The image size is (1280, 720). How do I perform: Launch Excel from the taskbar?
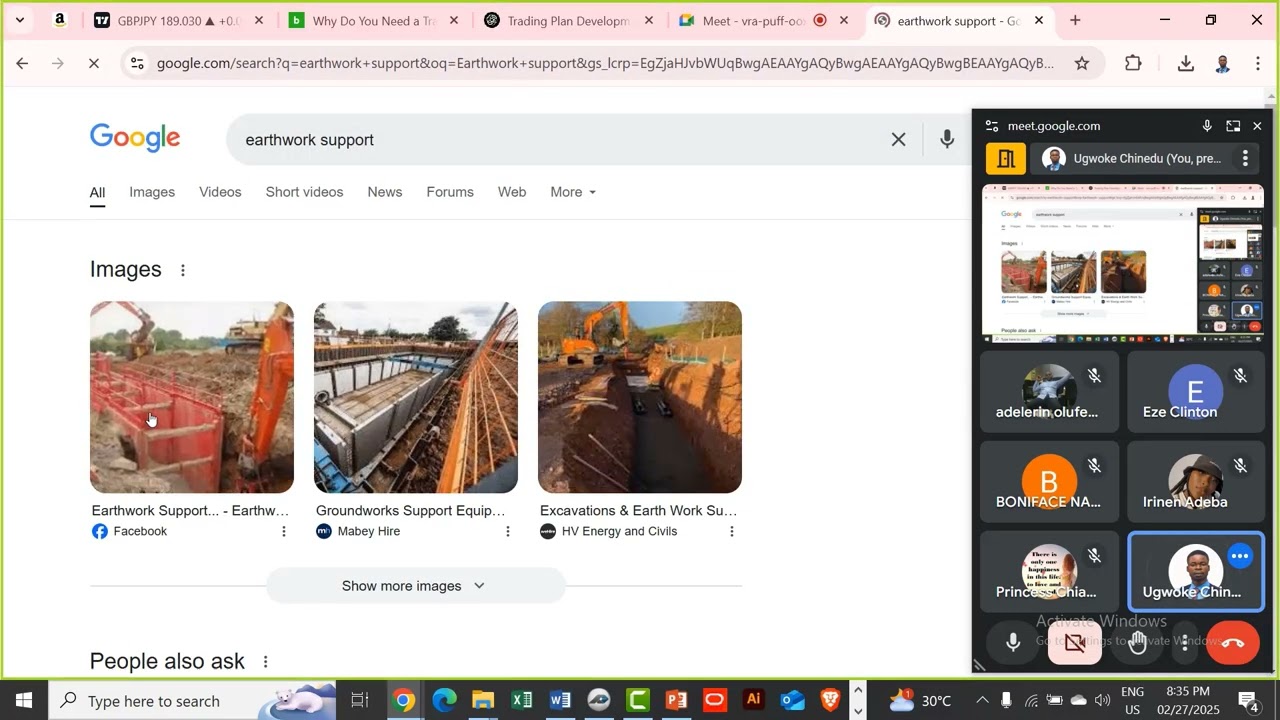coord(522,700)
